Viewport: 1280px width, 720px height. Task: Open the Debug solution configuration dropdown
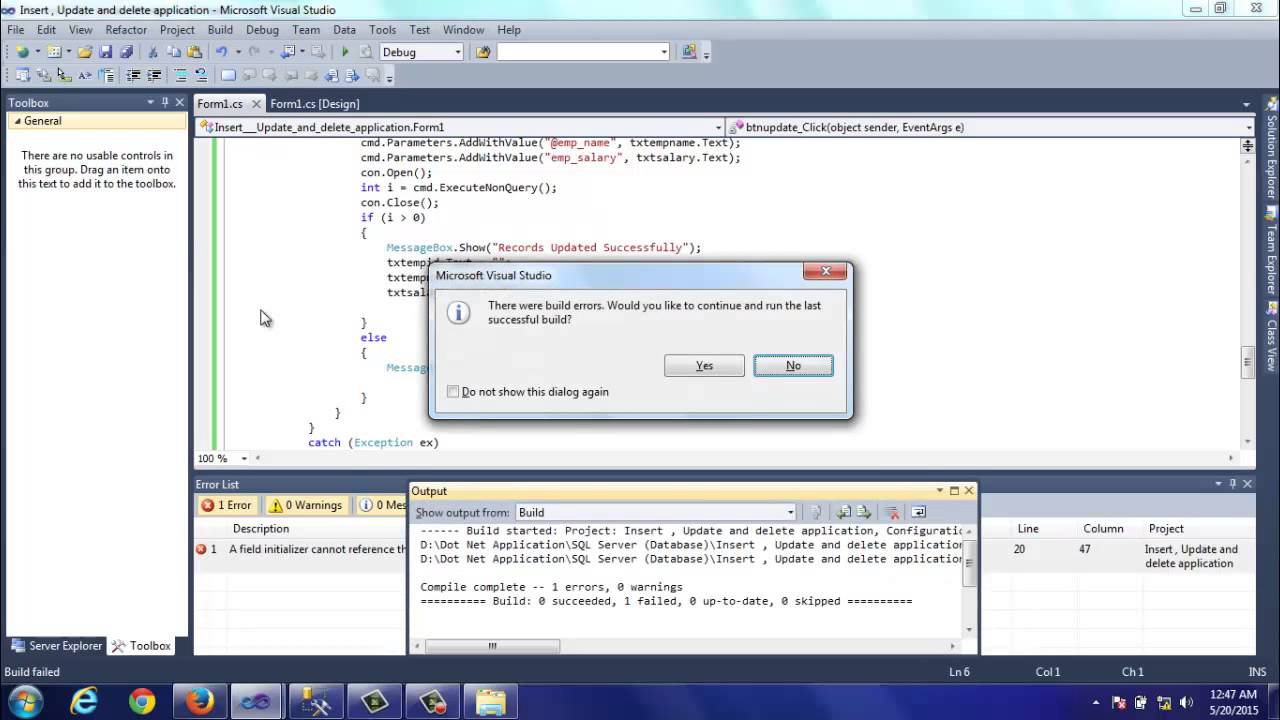coord(458,52)
